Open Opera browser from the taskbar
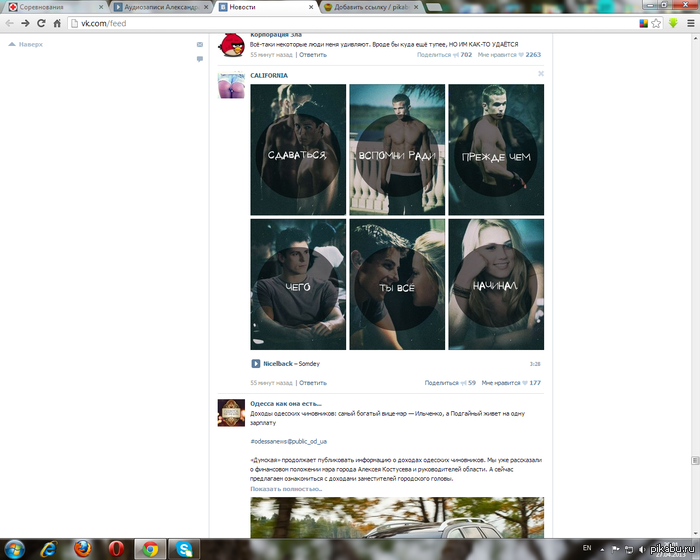The height and width of the screenshot is (560, 700). (115, 548)
